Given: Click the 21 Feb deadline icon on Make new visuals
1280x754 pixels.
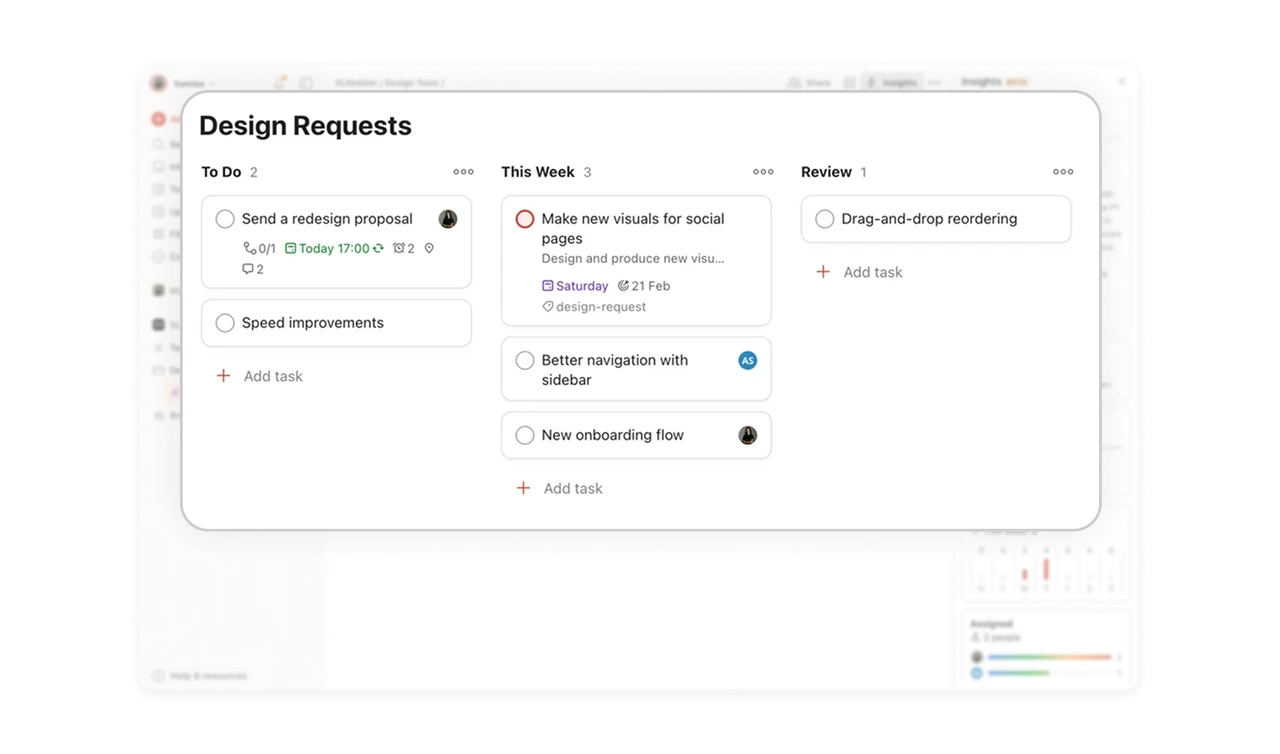Looking at the screenshot, I should coord(624,285).
